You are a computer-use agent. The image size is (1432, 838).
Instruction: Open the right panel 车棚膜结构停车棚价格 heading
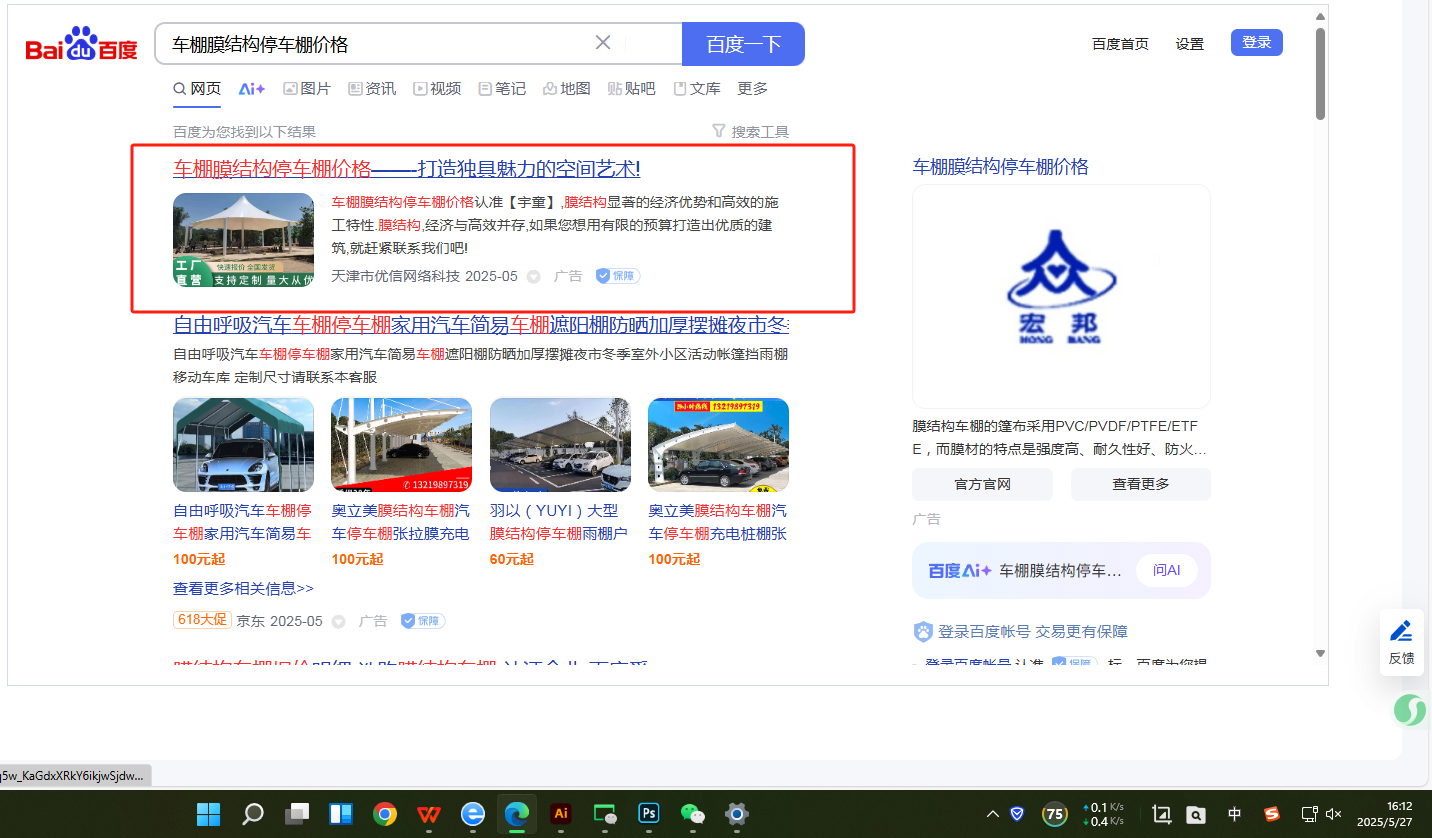click(1000, 167)
